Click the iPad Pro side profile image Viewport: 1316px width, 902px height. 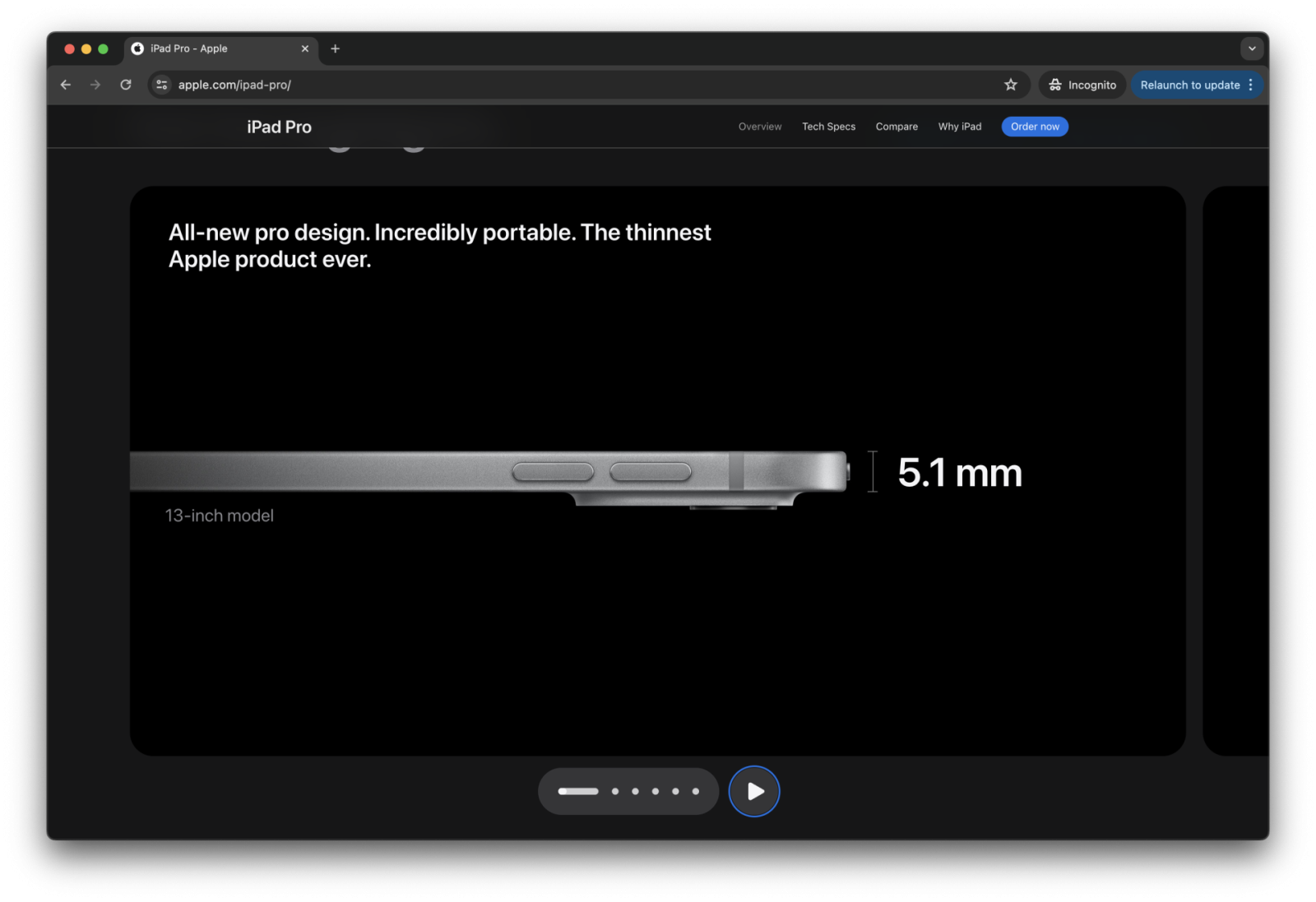point(489,479)
